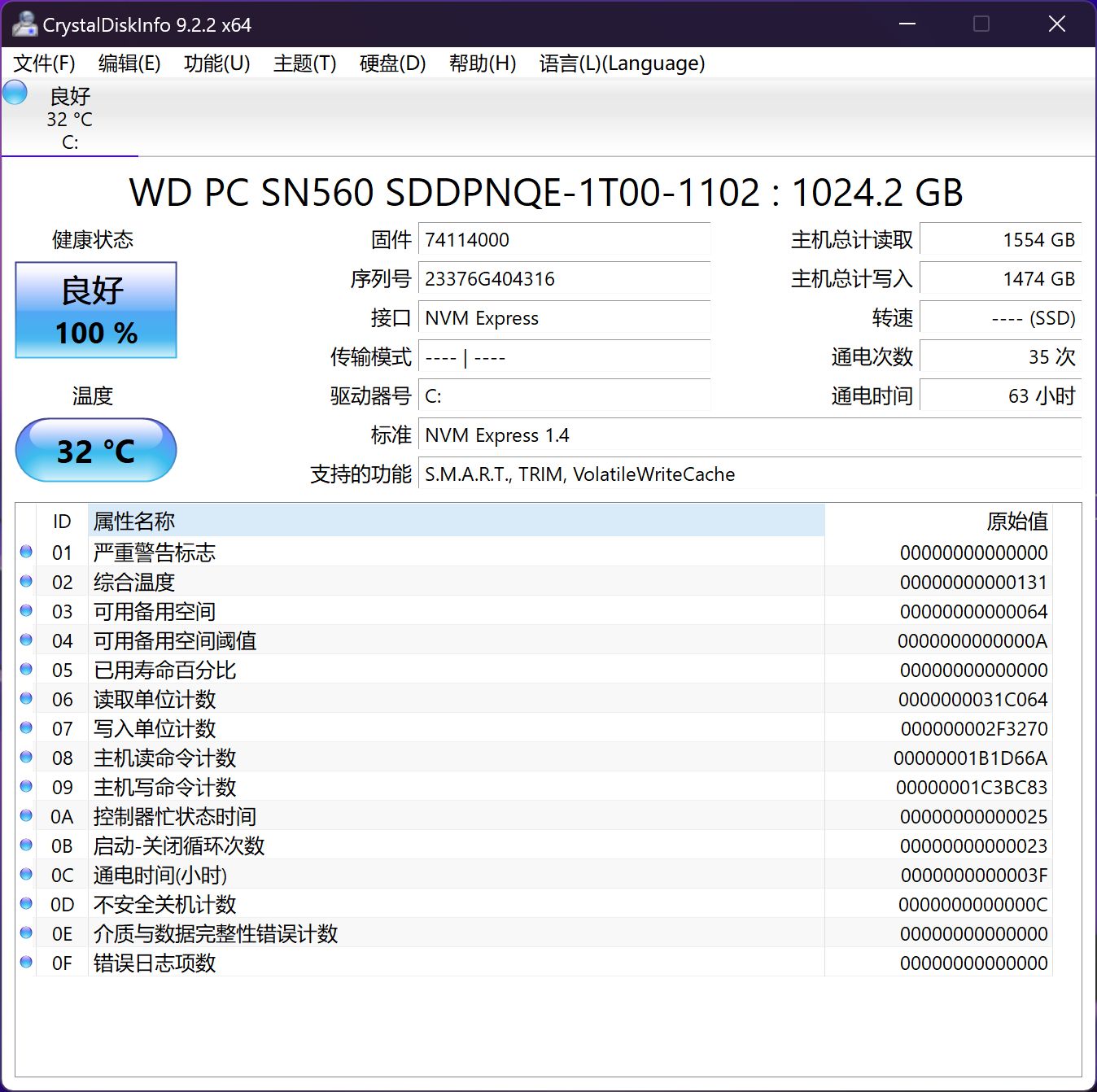Click the 转速 label
Screen dimensions: 1097x1092
893,318
